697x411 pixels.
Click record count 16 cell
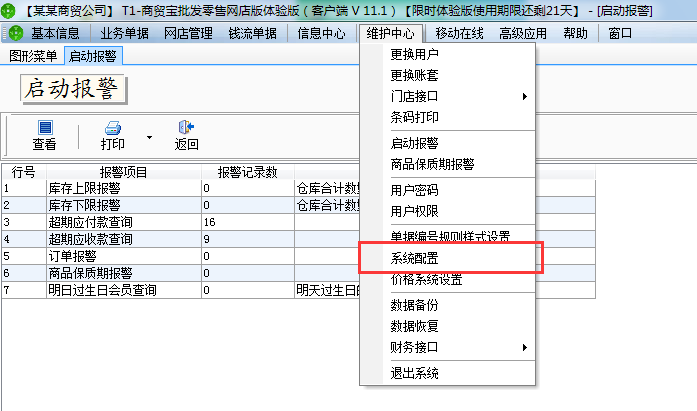(x=248, y=222)
